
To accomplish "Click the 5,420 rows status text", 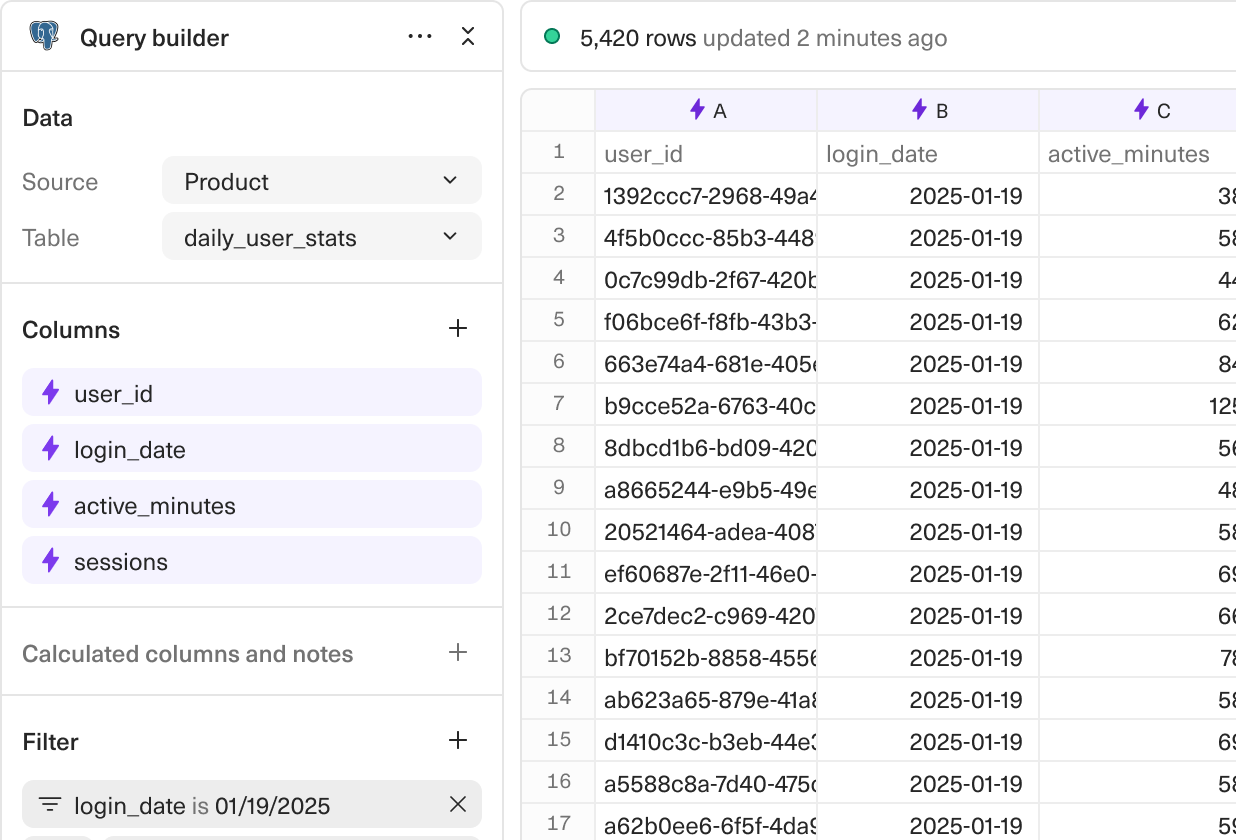I will pos(638,38).
